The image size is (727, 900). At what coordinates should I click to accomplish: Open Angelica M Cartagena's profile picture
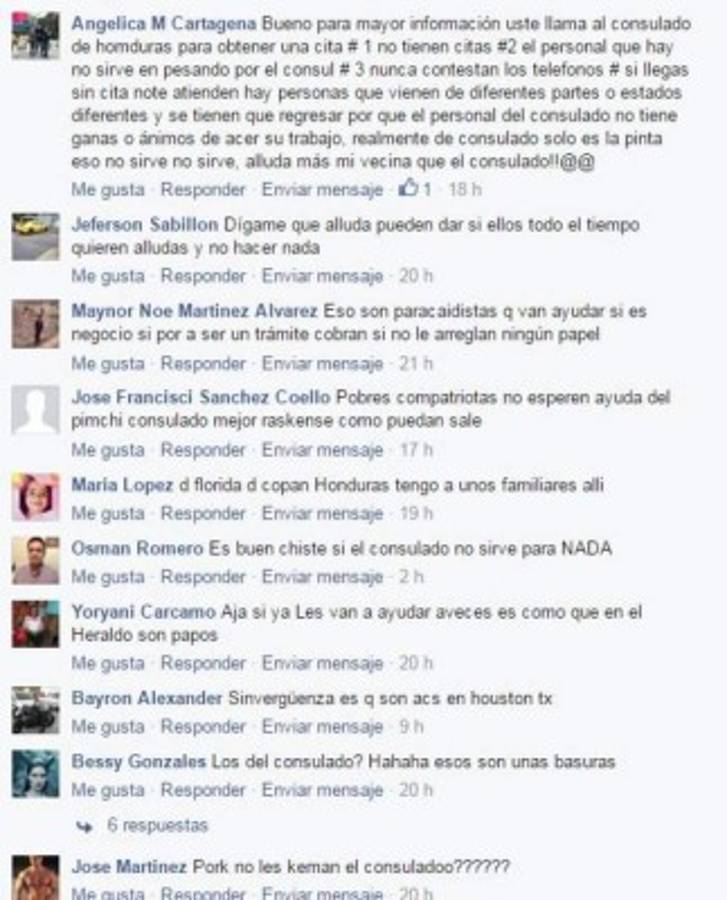pyautogui.click(x=36, y=36)
